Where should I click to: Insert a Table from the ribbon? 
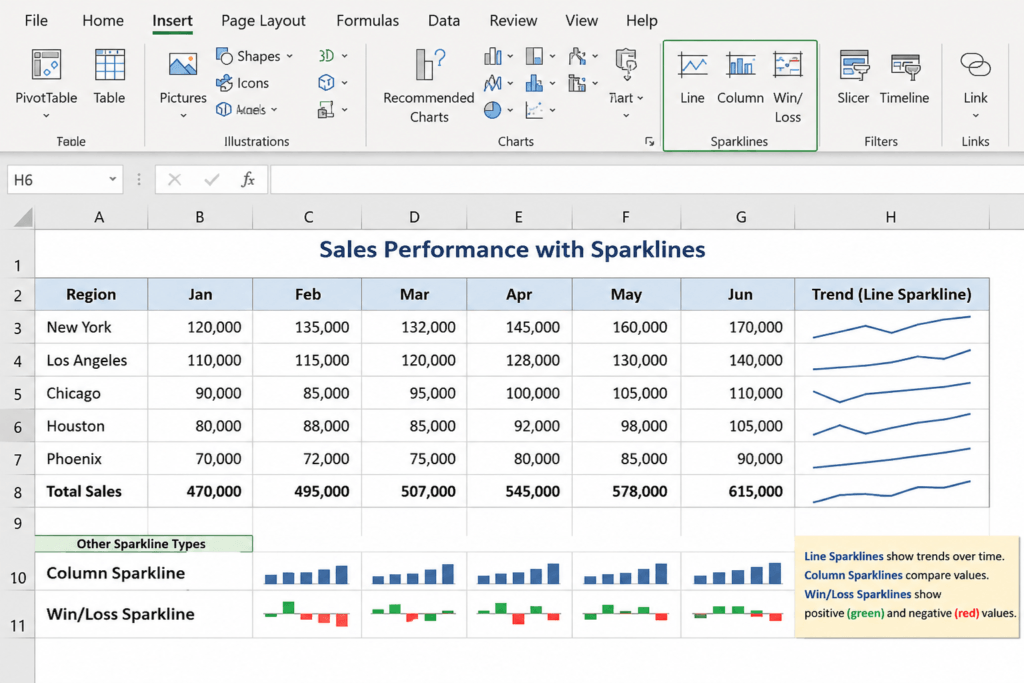[x=109, y=65]
